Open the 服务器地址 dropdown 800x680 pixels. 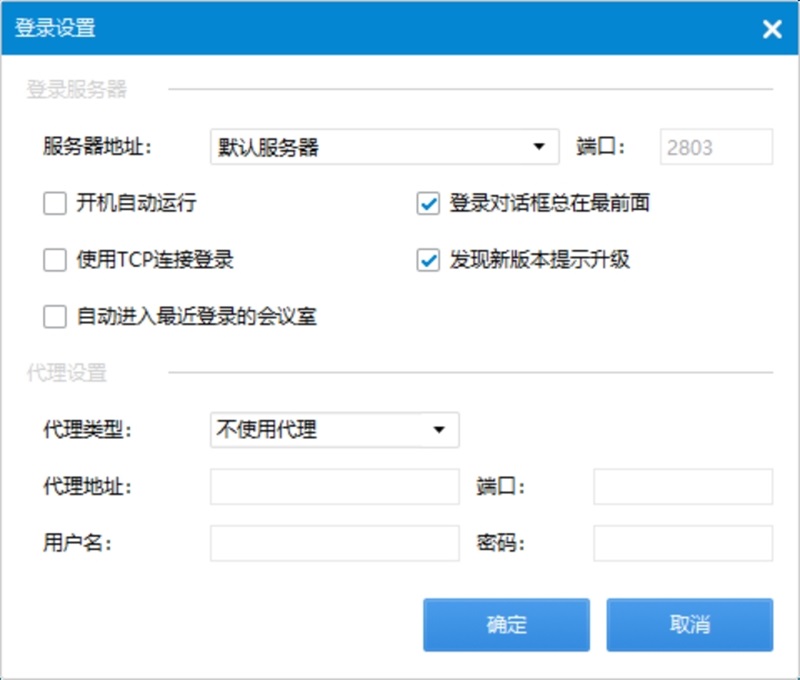pyautogui.click(x=385, y=147)
